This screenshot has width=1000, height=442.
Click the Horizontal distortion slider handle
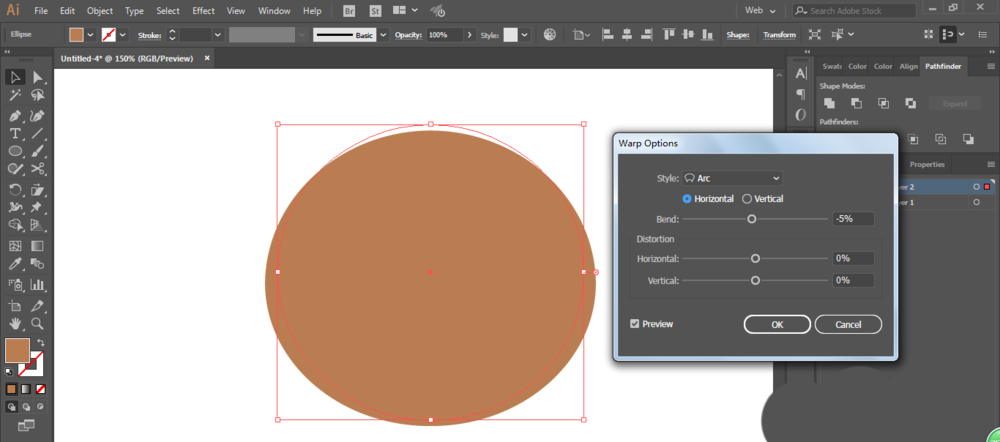[x=755, y=258]
